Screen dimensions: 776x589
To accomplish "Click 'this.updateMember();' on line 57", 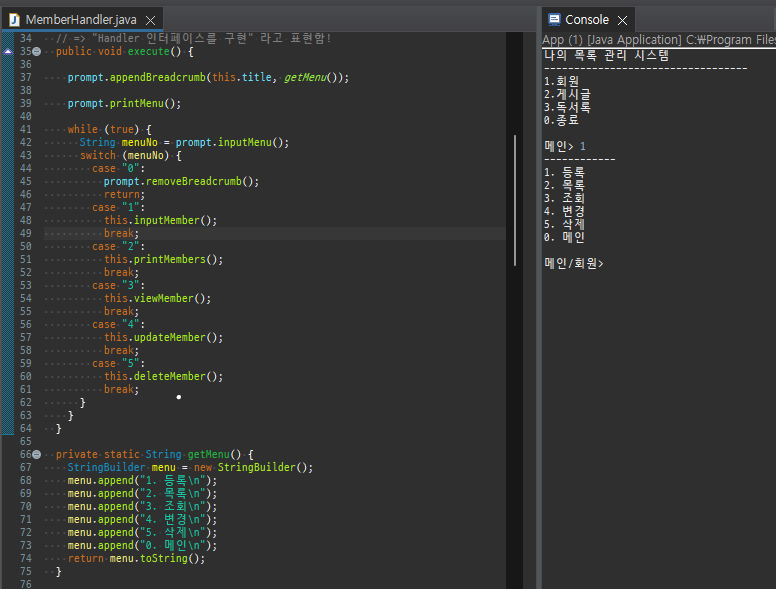I will point(163,338).
